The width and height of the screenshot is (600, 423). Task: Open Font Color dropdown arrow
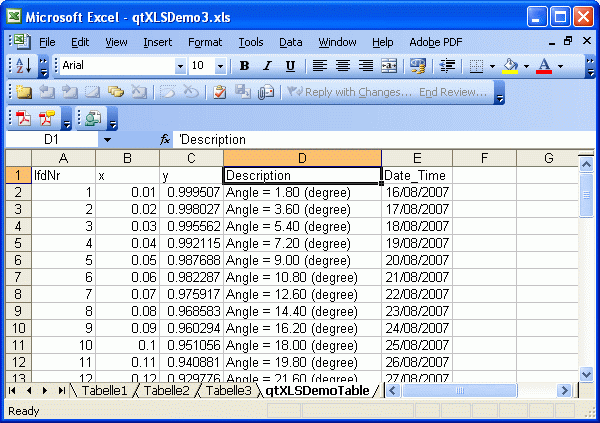click(560, 66)
